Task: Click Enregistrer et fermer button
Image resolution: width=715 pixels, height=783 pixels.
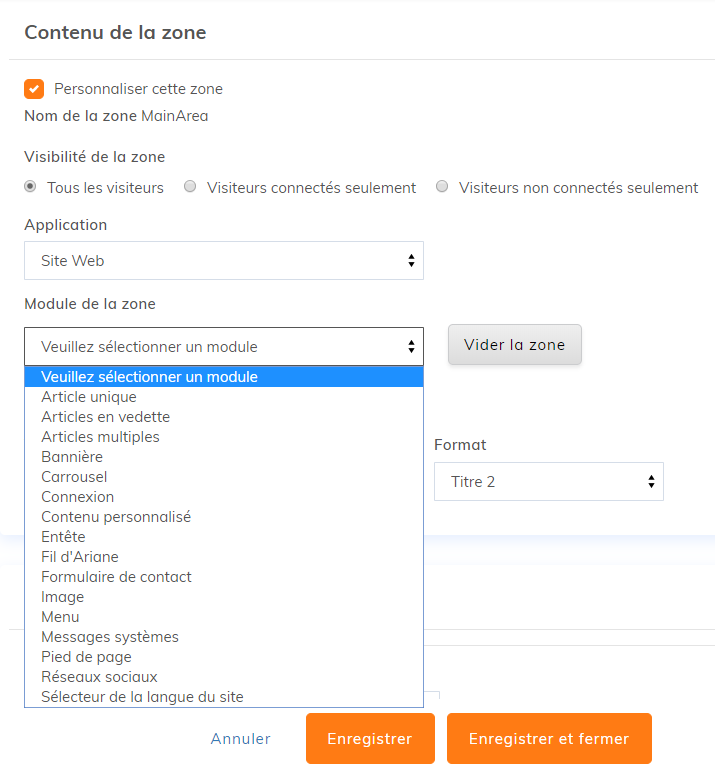Action: [549, 739]
